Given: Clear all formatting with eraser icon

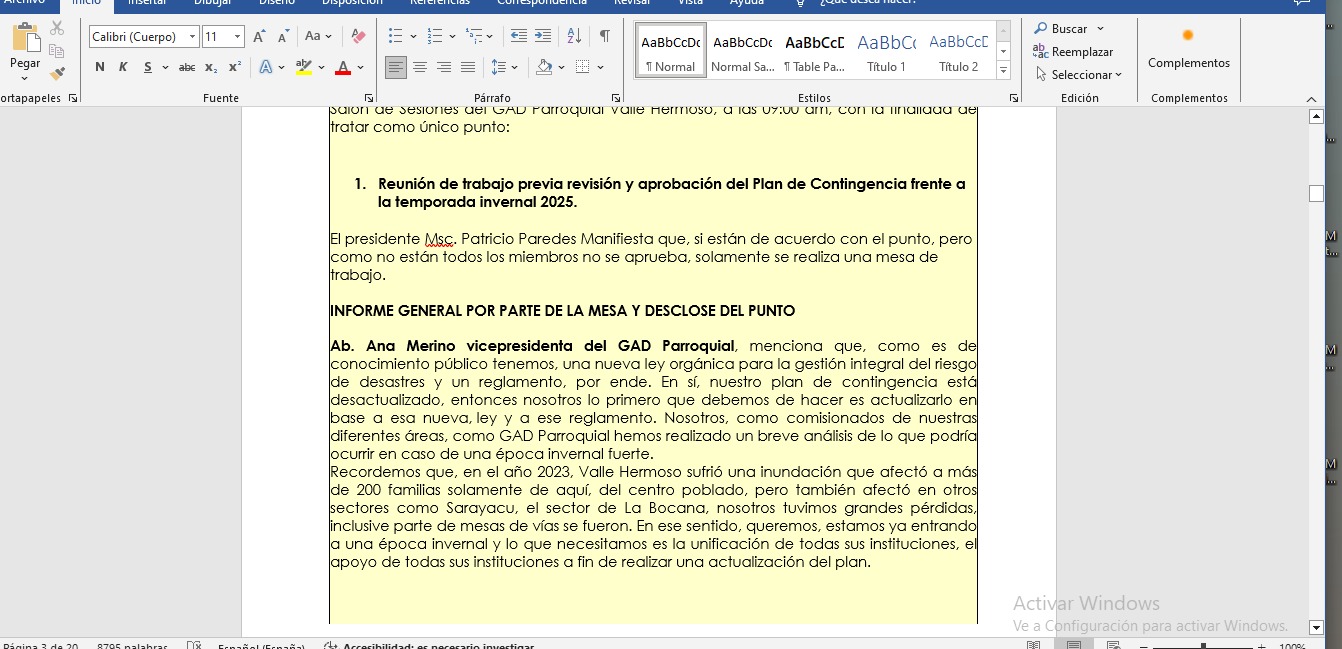Looking at the screenshot, I should (x=359, y=37).
